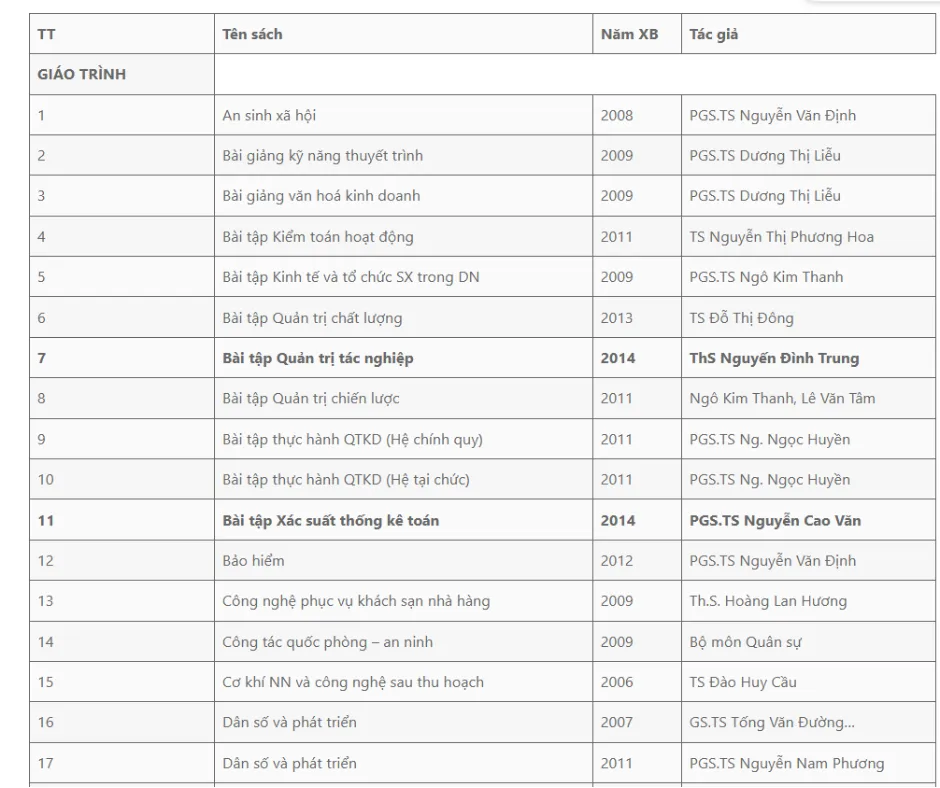The width and height of the screenshot is (940, 788).
Task: Select the title "Bài tập Kiểm toán hoạt động"
Action: point(317,237)
